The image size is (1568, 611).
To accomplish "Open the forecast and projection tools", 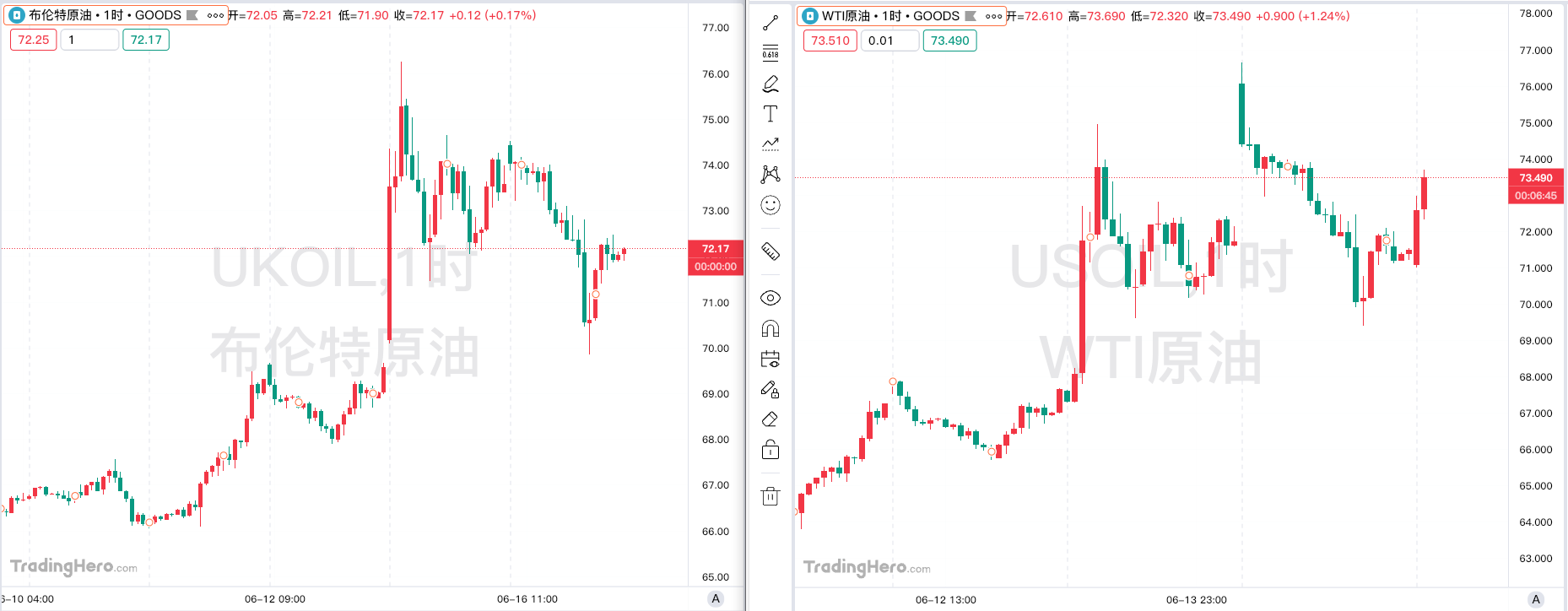I will (x=770, y=144).
